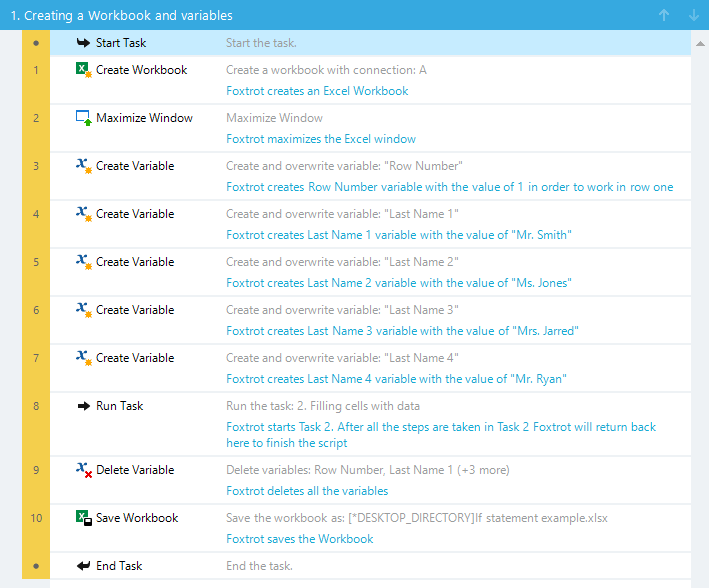
Task: Click comment with value "Mr. Smith"
Action: tap(398, 235)
